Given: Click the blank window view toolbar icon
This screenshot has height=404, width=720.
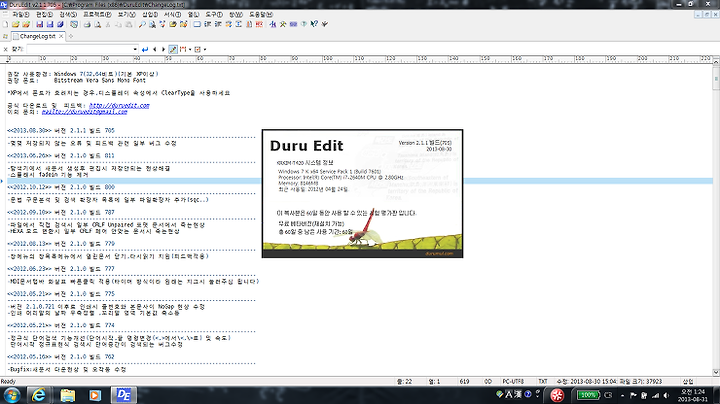Looking at the screenshot, I should [x=197, y=24].
